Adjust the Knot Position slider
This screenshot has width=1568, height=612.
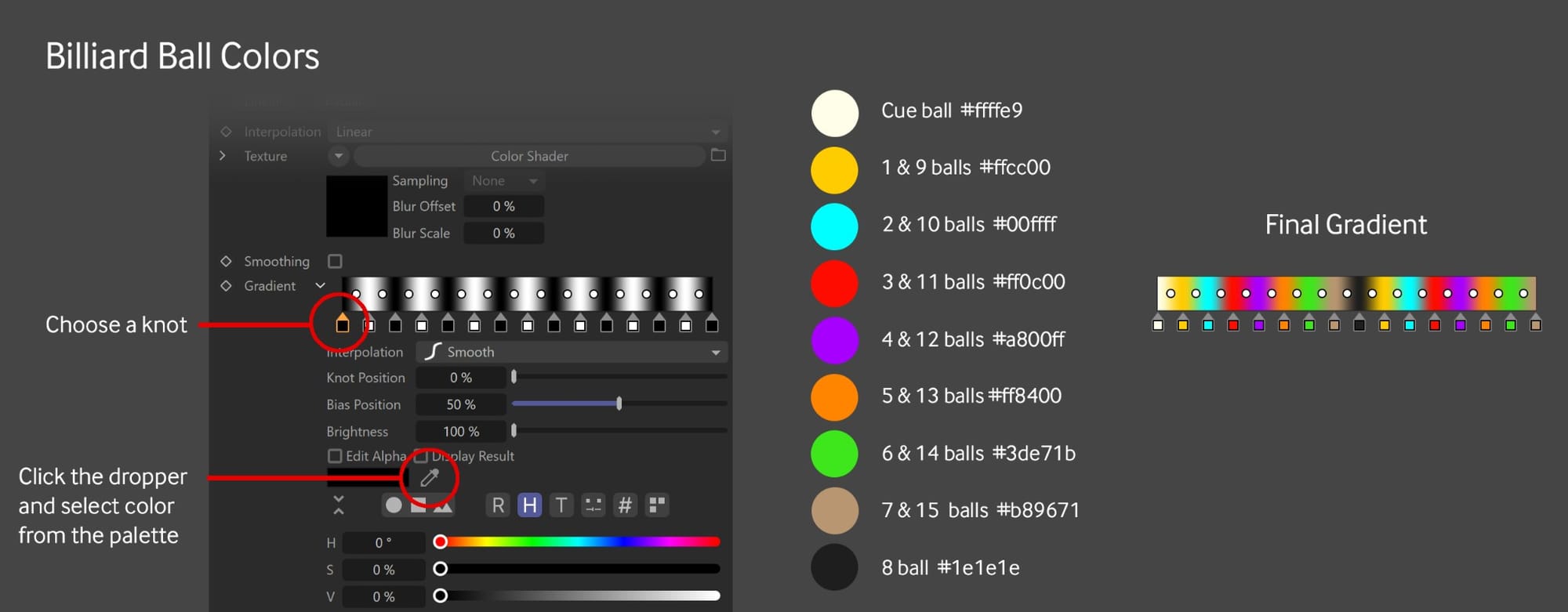point(619,377)
